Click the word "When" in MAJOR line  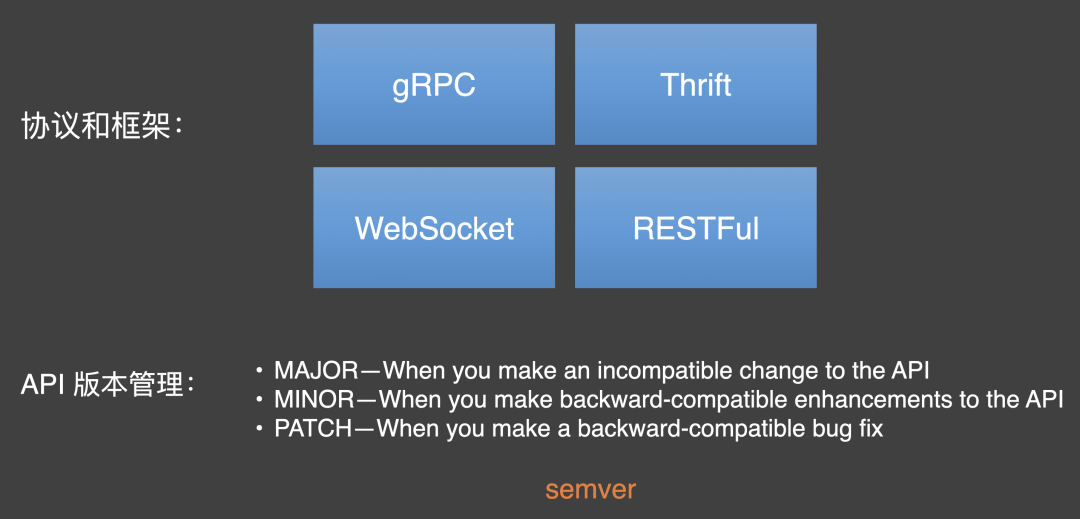(x=413, y=370)
